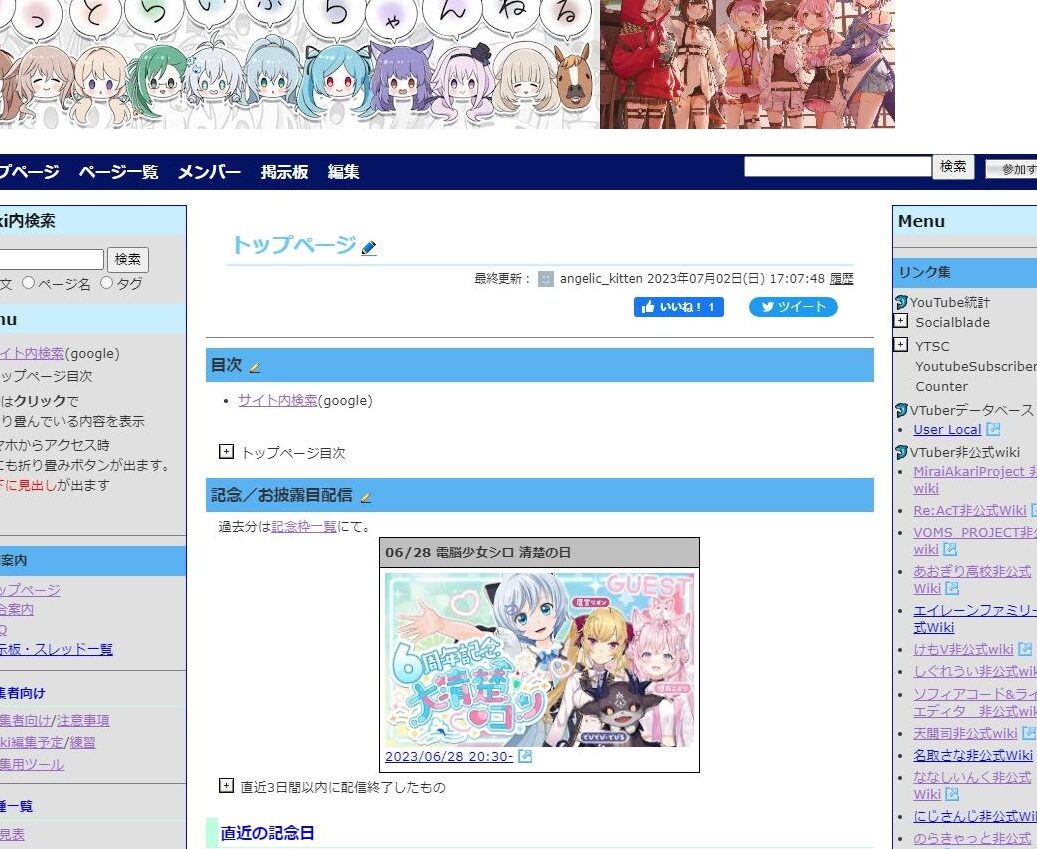Click the external link icon after あおぎり高校非公式 Wiki
Viewport: 1037px width, 849px height.
pos(952,588)
